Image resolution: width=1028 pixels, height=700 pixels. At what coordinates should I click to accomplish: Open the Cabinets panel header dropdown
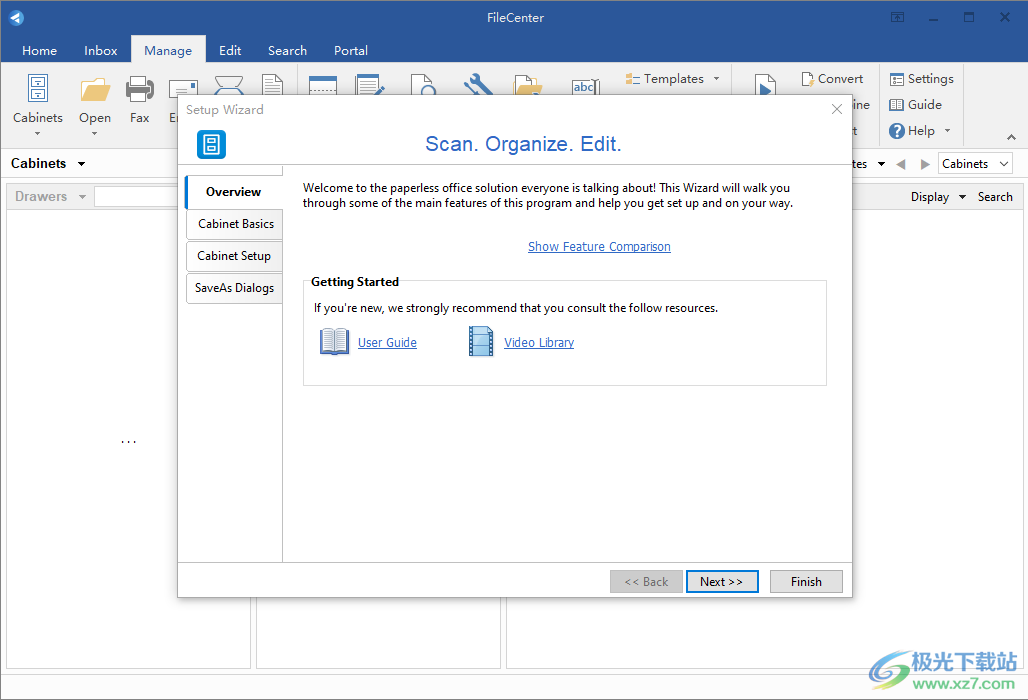(81, 164)
